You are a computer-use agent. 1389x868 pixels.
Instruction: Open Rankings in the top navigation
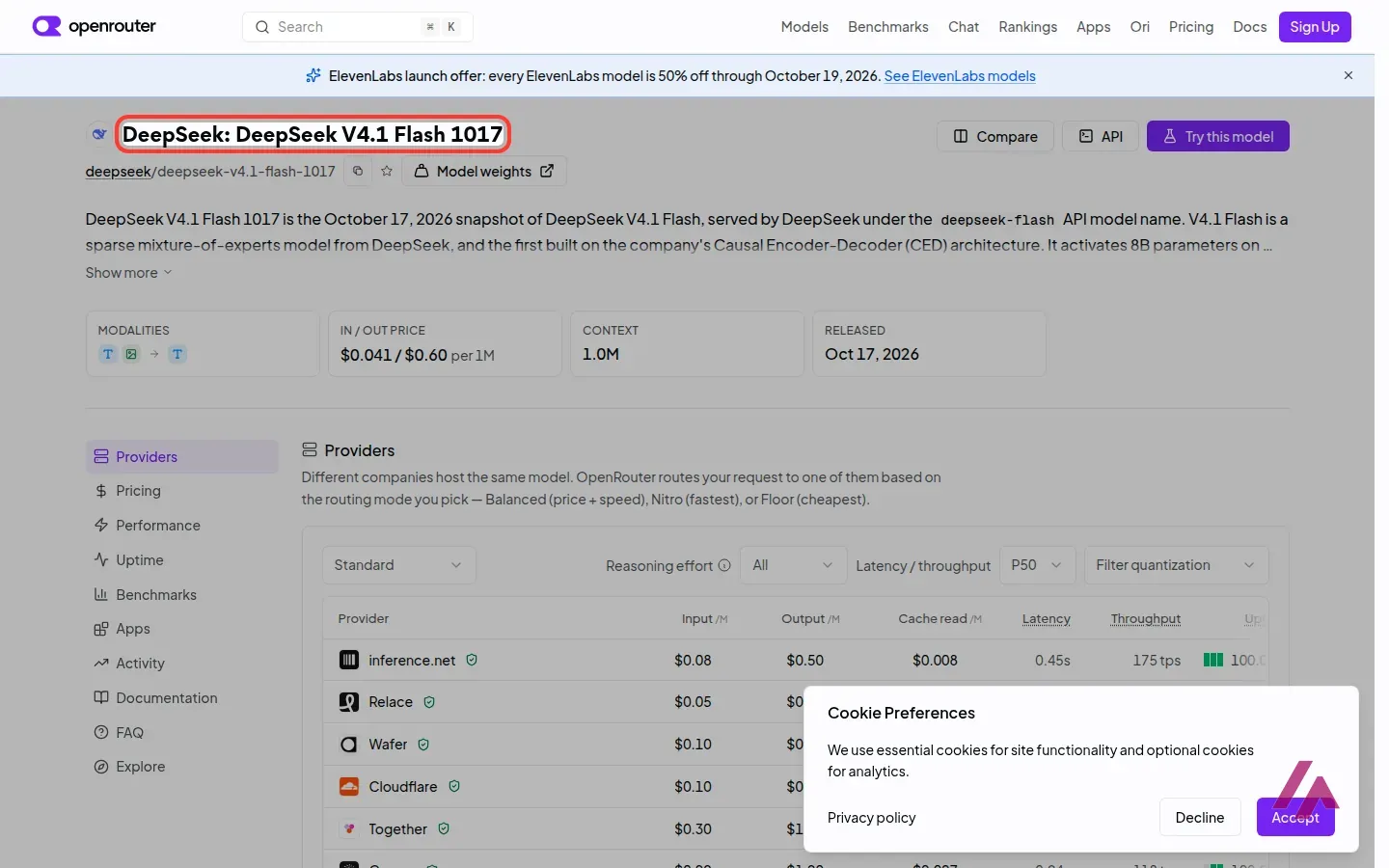coord(1027,27)
